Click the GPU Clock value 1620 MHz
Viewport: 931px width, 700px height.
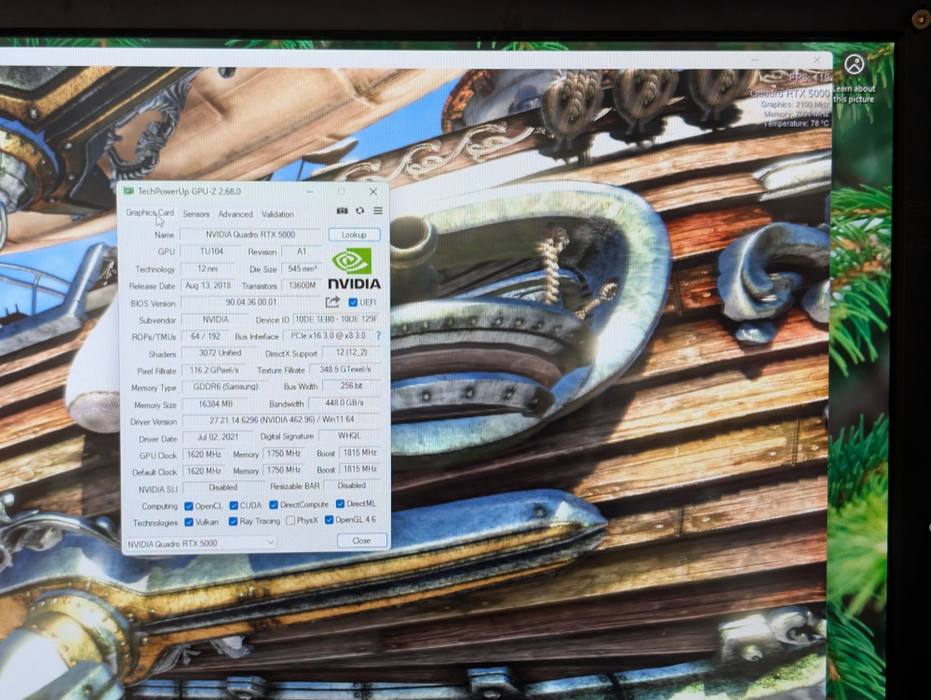pos(204,454)
